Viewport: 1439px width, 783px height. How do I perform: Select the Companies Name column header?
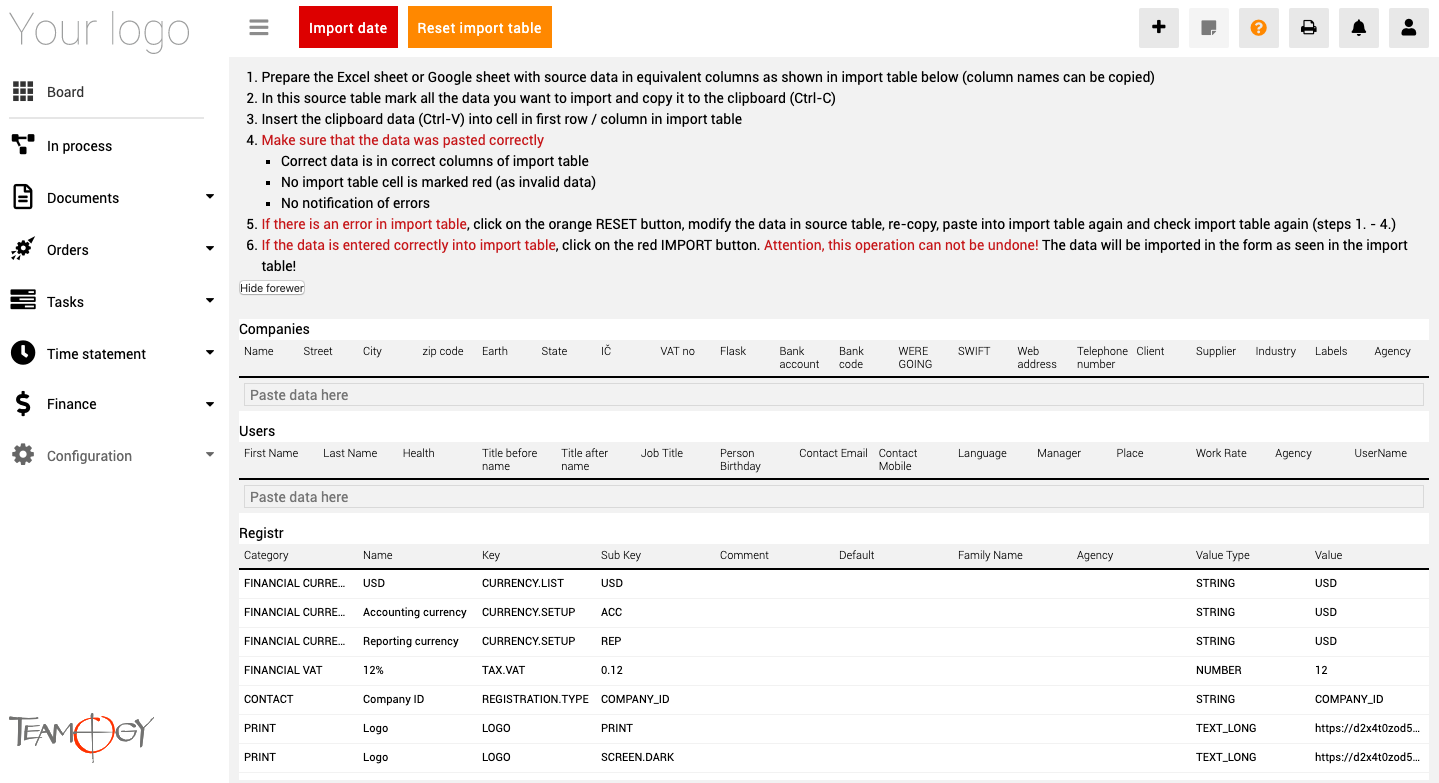(259, 351)
